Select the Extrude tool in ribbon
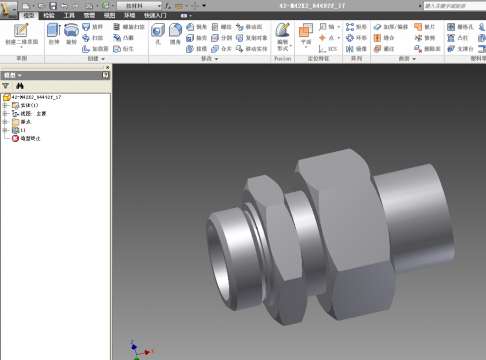The height and width of the screenshot is (360, 486). (54, 33)
